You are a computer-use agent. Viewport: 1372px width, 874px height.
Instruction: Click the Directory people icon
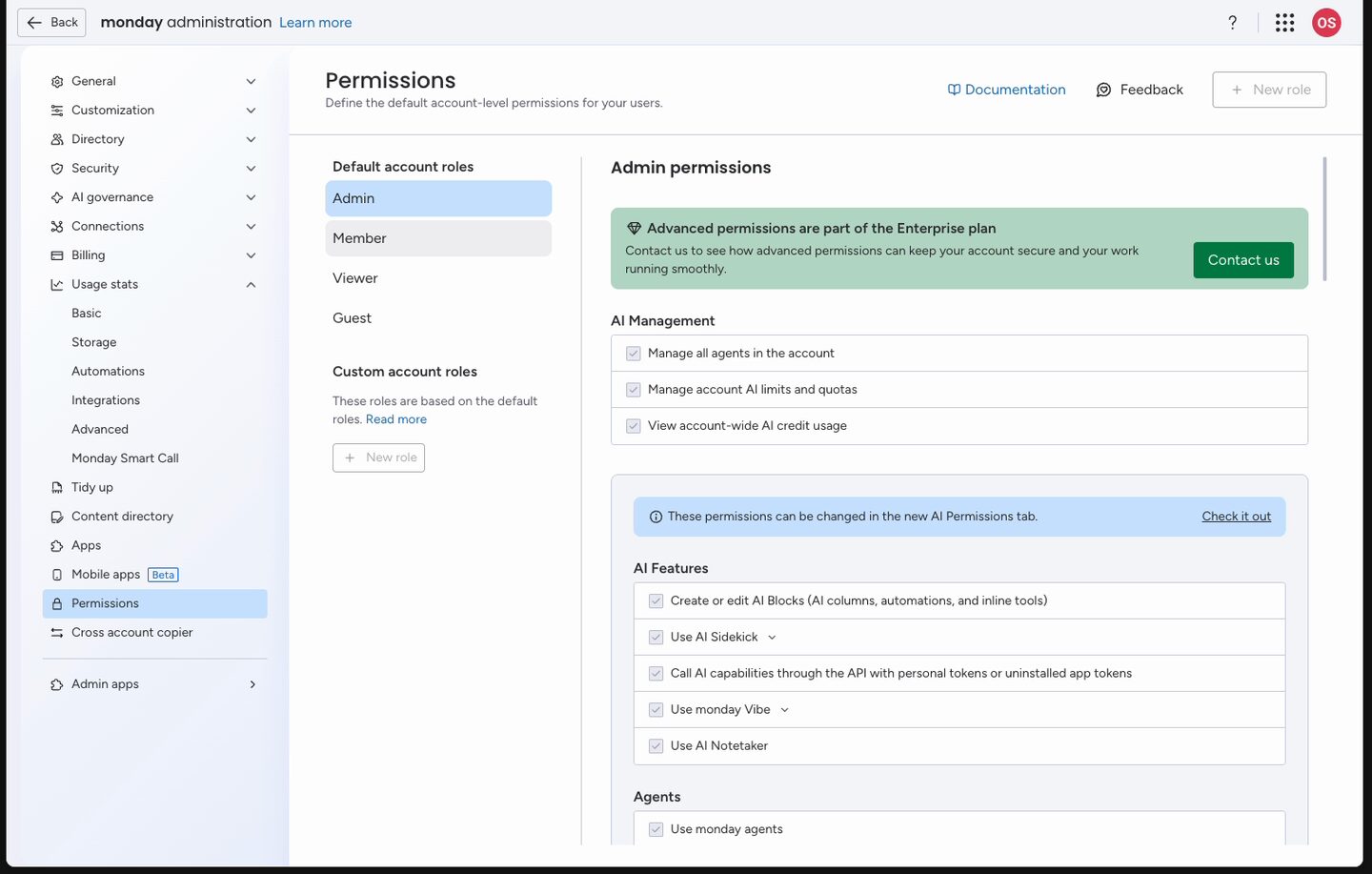(x=57, y=139)
